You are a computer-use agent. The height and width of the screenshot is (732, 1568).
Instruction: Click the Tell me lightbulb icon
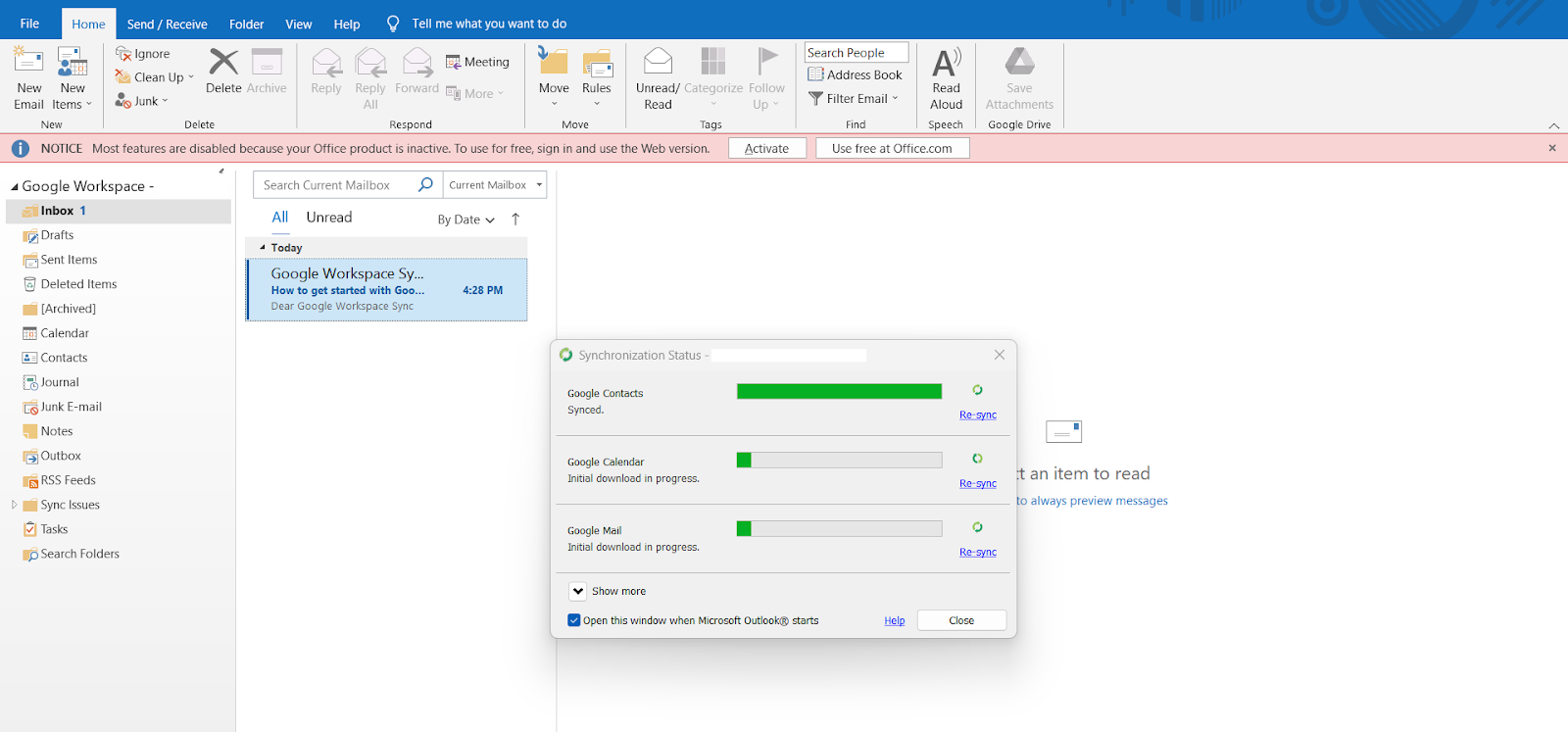coord(393,24)
